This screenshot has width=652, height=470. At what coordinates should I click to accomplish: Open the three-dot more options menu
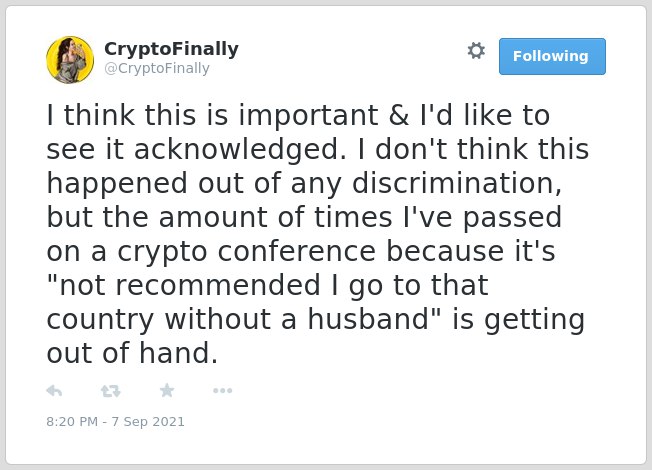tap(222, 391)
